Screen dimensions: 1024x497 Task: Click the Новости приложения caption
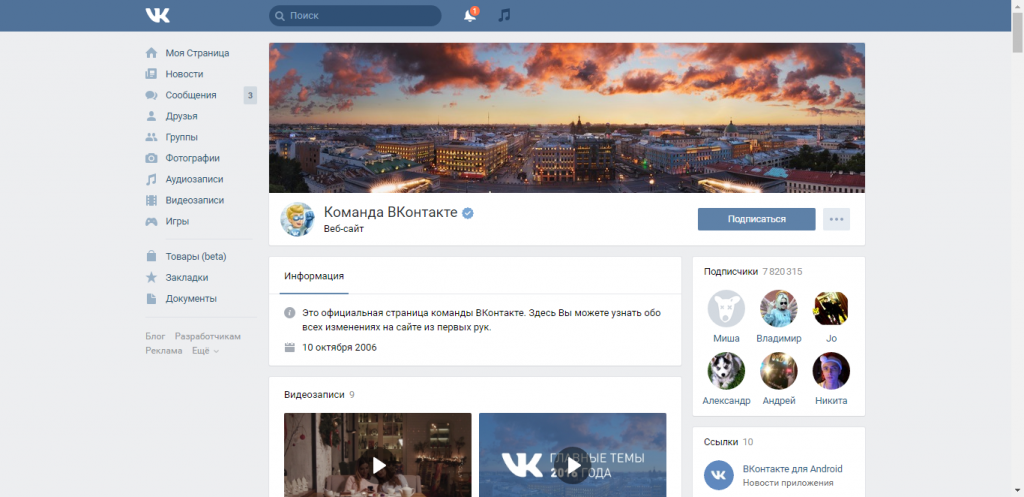click(x=788, y=483)
